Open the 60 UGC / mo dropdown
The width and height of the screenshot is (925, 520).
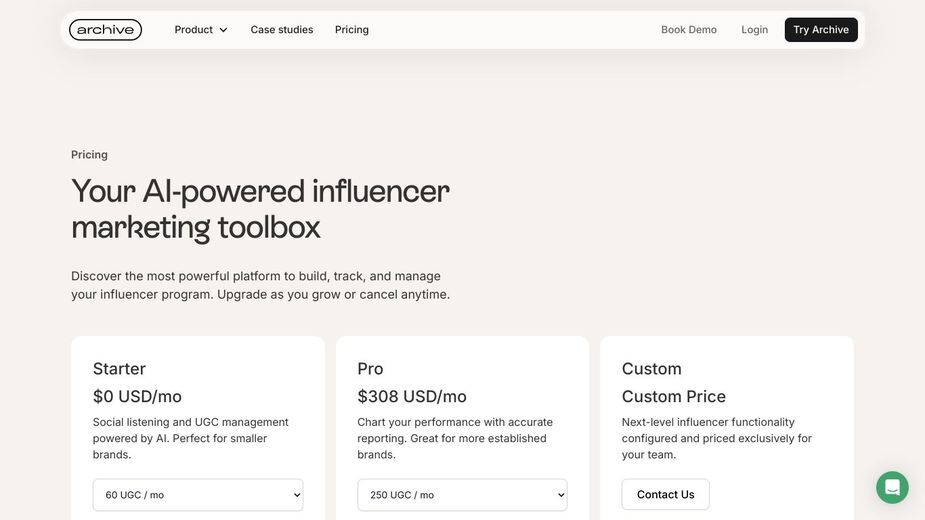(x=198, y=495)
